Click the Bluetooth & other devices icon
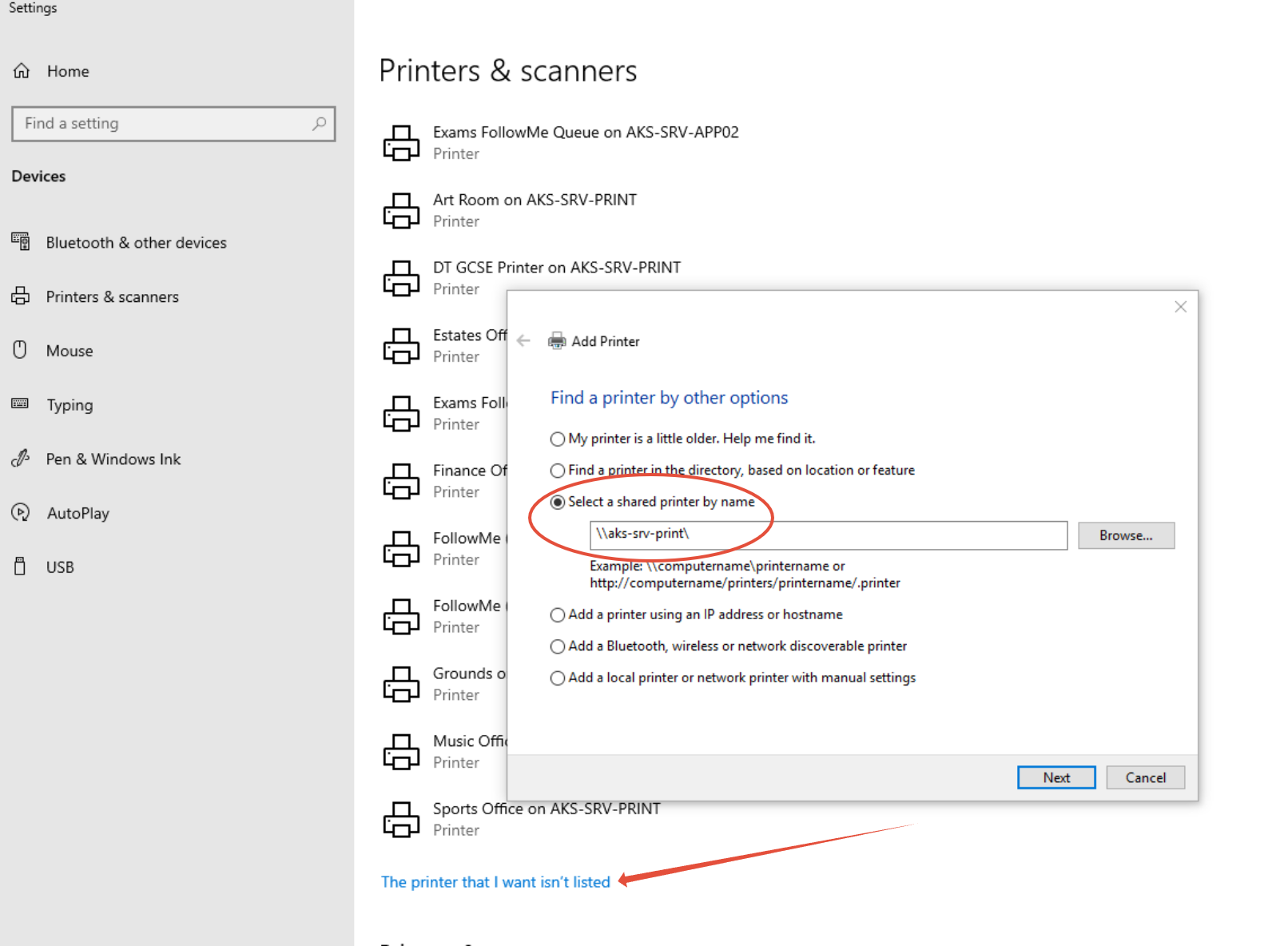 (x=21, y=241)
